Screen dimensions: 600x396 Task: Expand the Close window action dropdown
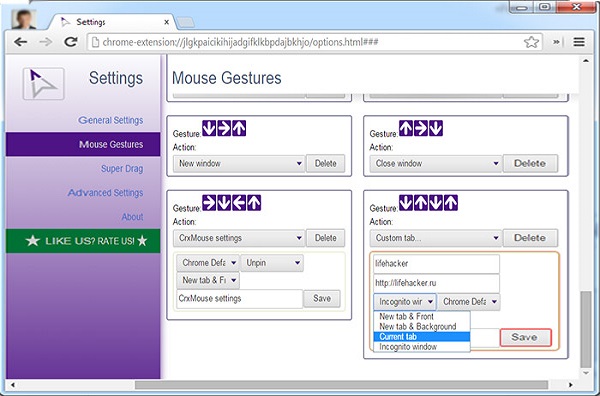(x=435, y=163)
